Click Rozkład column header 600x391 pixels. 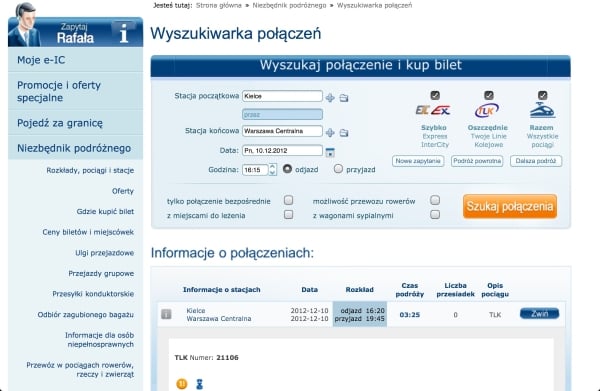tap(359, 290)
